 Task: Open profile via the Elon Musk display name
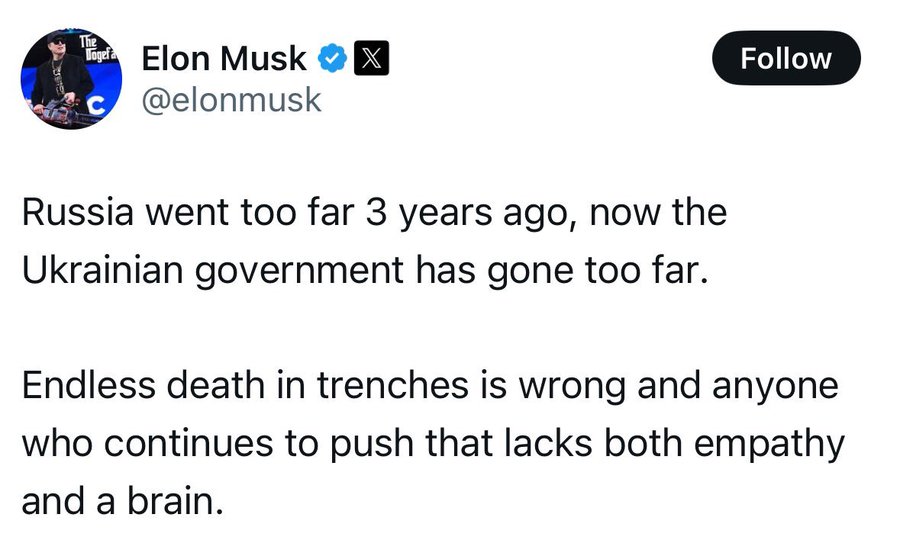(224, 59)
